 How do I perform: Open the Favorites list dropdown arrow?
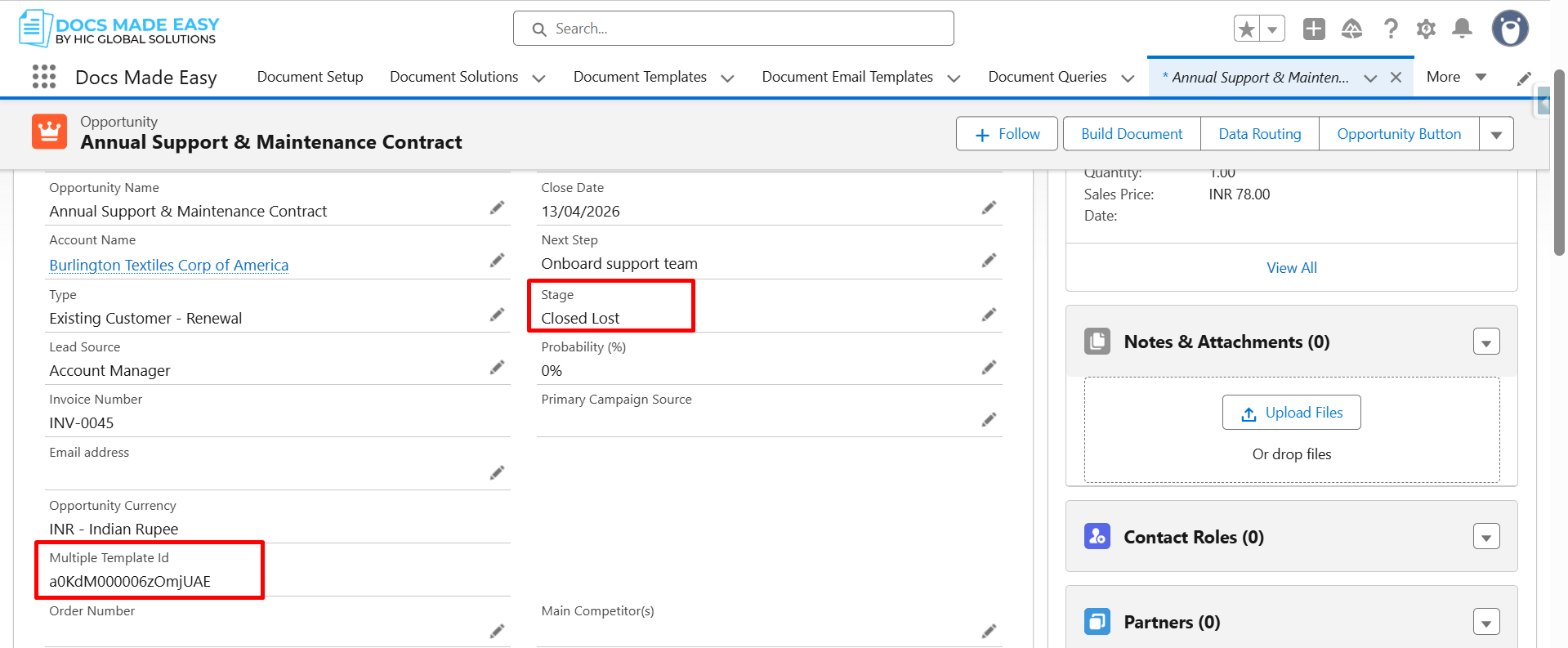(1272, 29)
